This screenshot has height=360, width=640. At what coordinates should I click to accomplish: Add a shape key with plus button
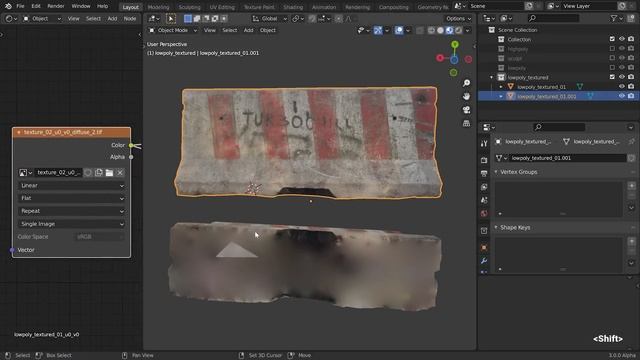[x=631, y=241]
